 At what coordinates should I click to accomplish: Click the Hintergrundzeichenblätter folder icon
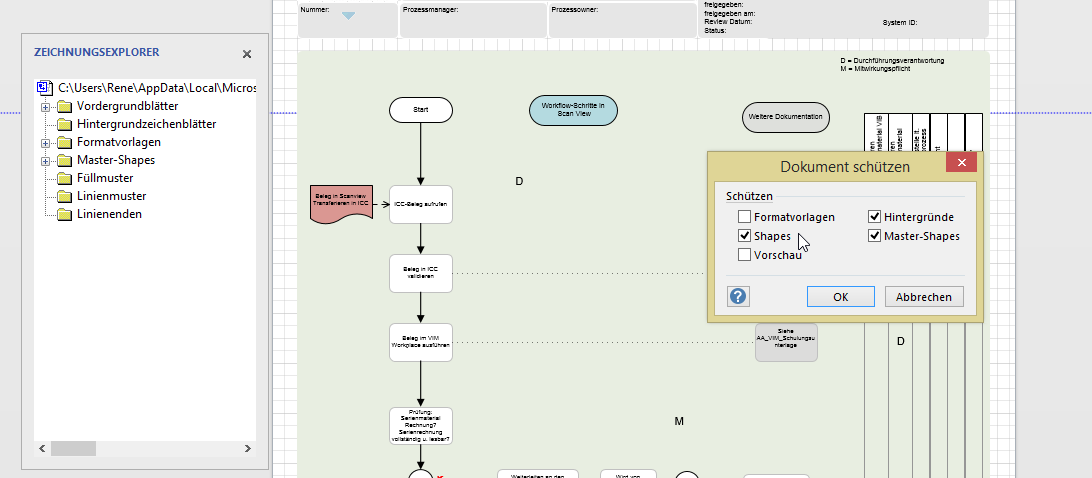(x=65, y=124)
